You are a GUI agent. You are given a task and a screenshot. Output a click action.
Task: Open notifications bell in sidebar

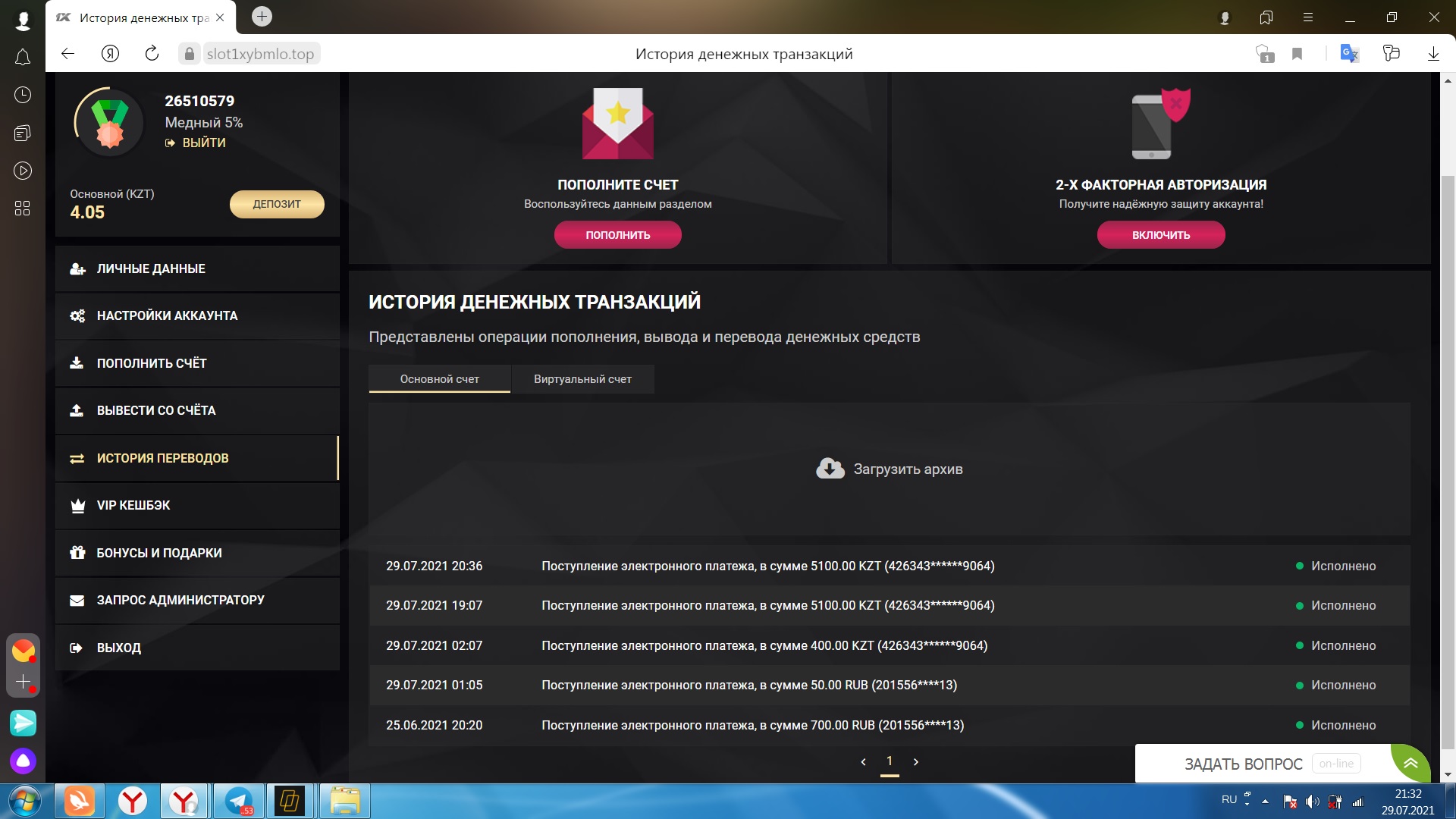(23, 58)
